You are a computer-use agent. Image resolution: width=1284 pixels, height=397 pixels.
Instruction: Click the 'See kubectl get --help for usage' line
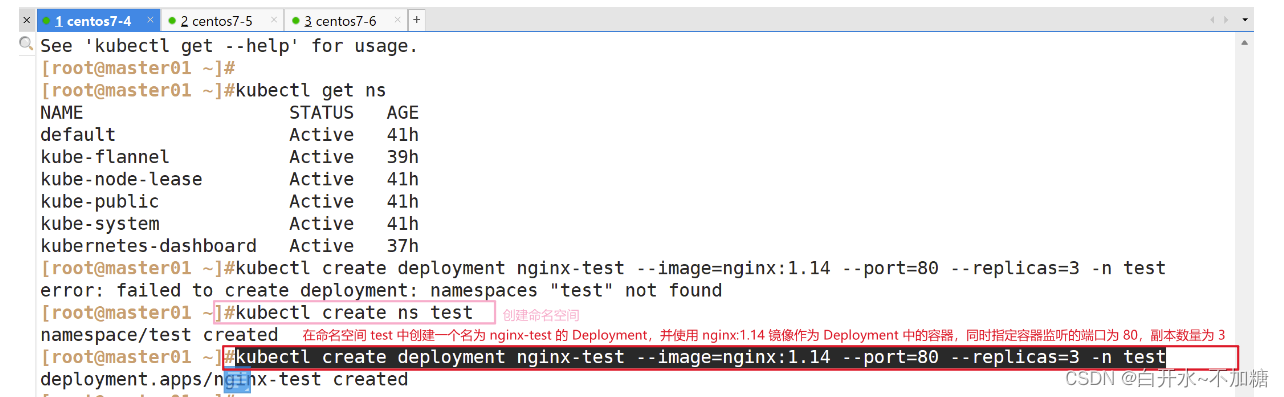(229, 46)
